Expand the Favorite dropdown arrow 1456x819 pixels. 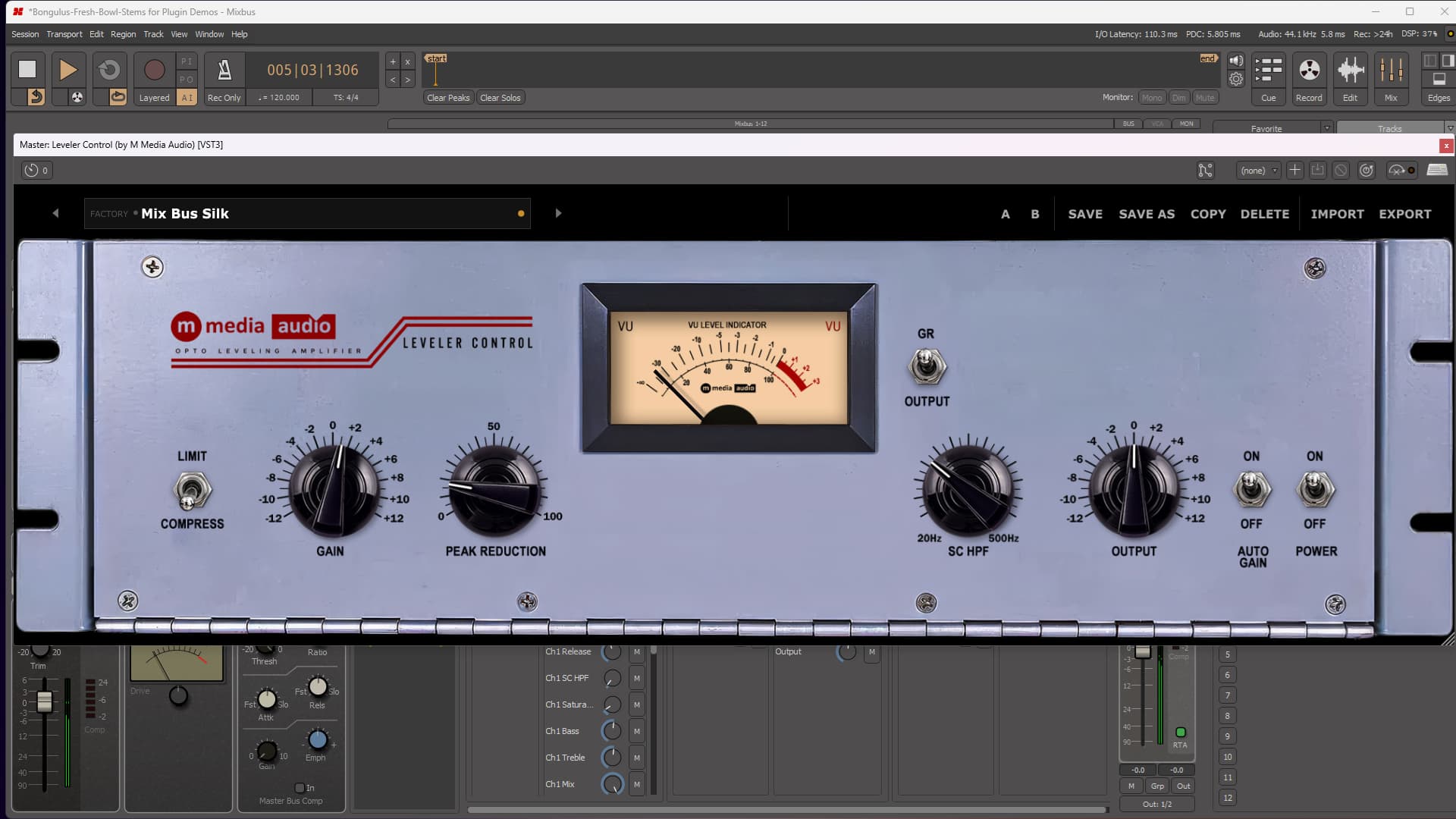click(1326, 128)
